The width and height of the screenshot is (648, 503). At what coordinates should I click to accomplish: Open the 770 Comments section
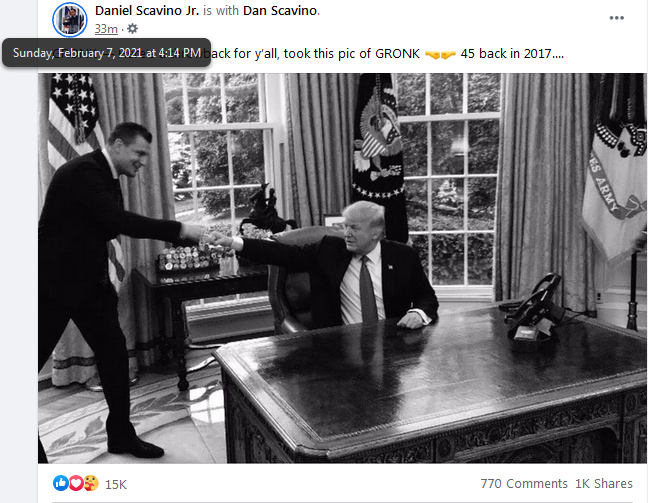click(x=524, y=484)
